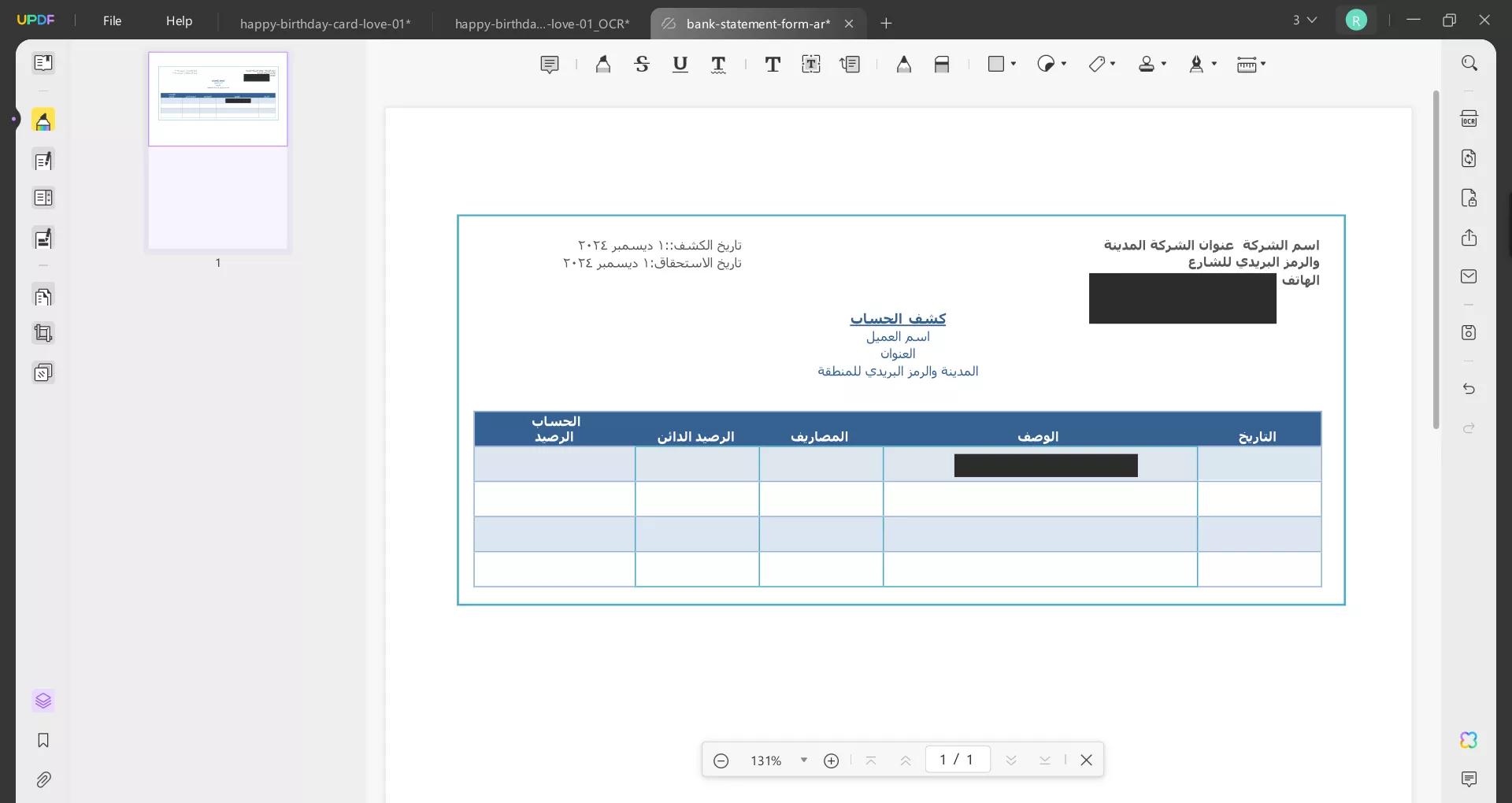
Task: Choose the underline text tool
Action: point(680,65)
